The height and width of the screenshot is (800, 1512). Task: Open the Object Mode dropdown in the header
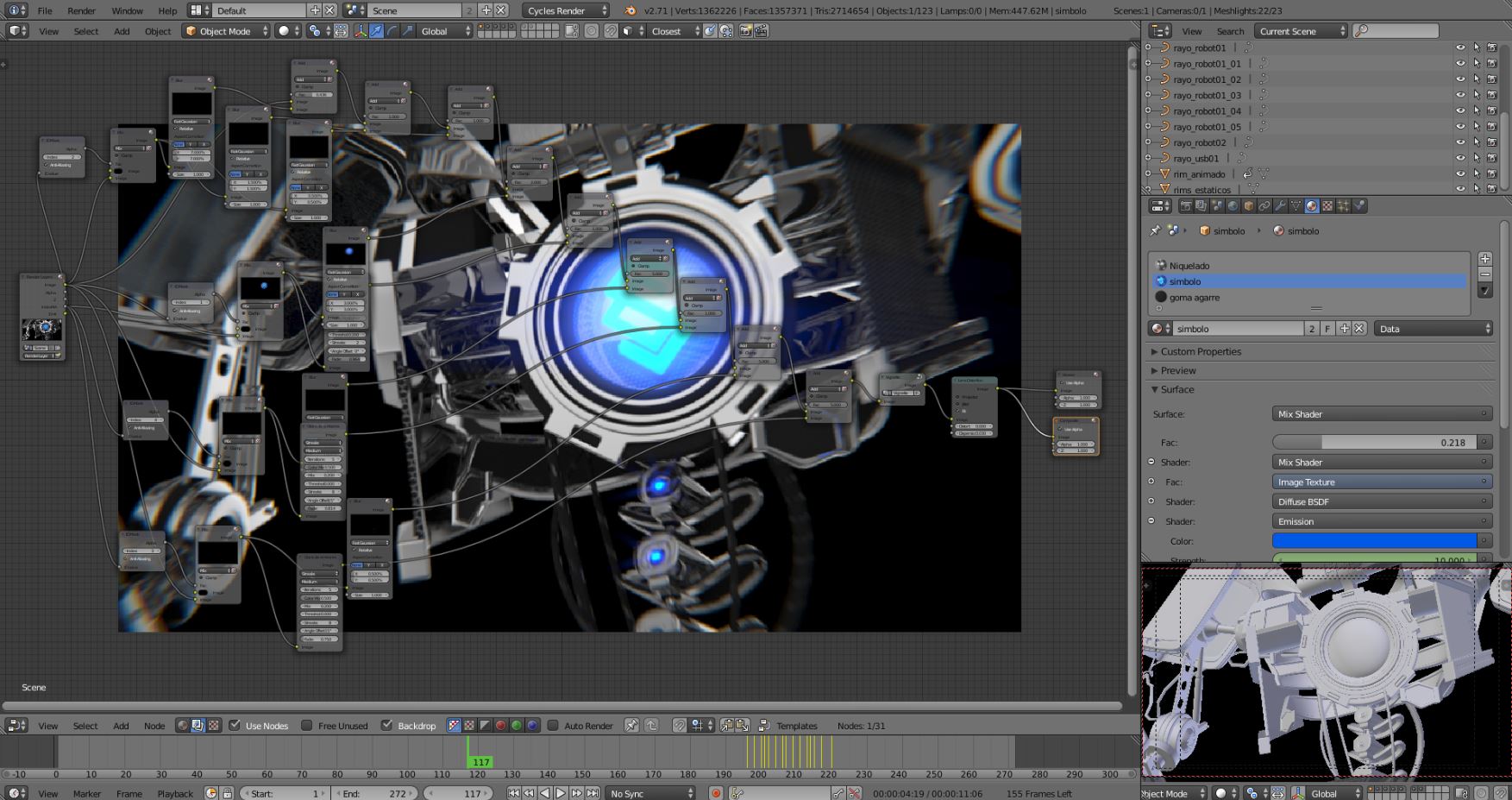point(226,31)
